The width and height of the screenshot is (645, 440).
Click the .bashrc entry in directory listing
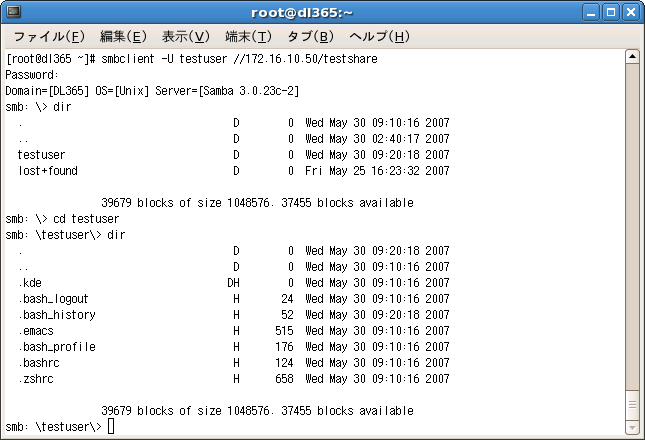38,363
